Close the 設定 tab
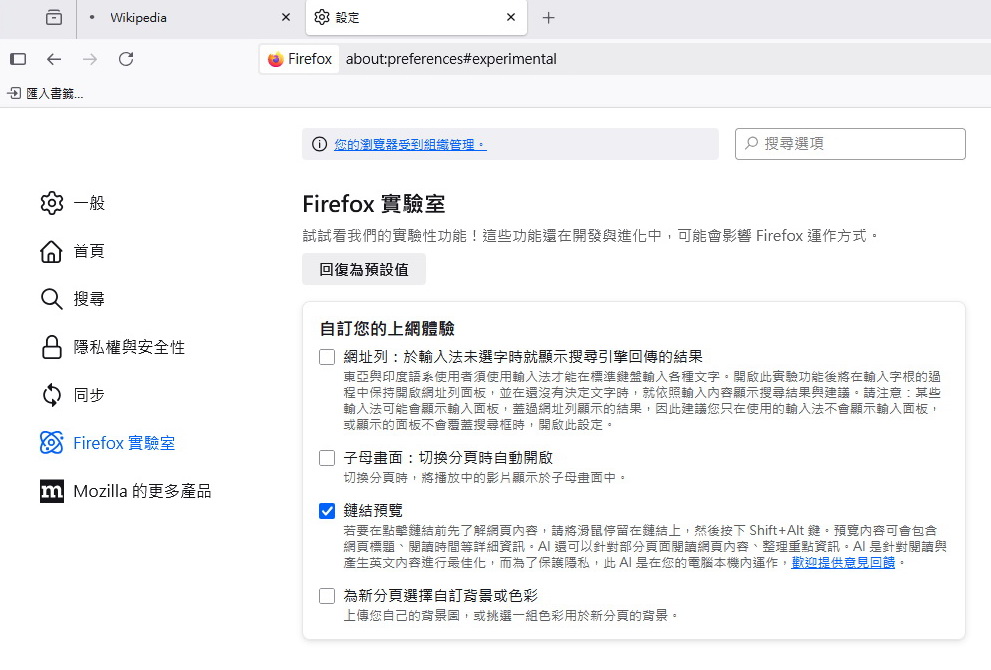Viewport: 991px width, 670px height. click(x=511, y=18)
